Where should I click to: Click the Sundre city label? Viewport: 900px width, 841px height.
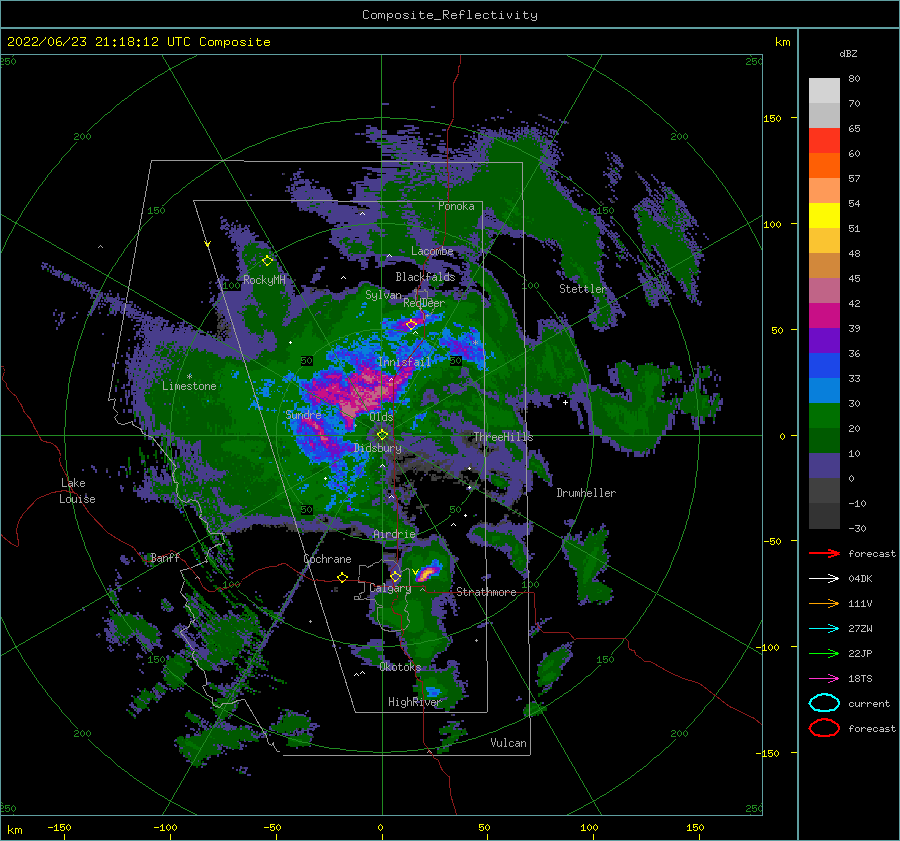tap(303, 414)
